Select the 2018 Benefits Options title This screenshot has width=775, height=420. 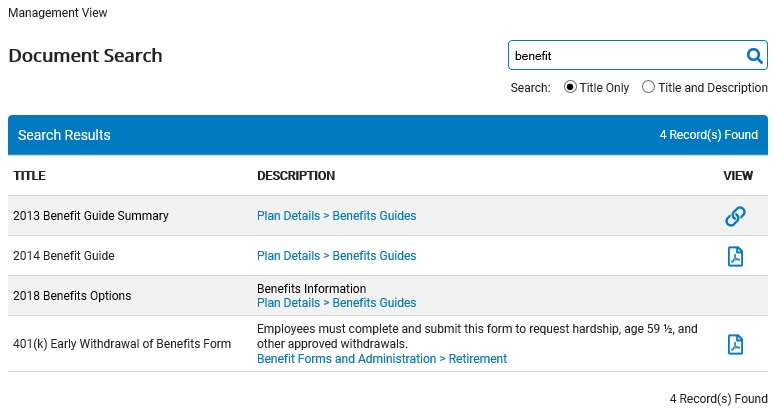coord(72,296)
